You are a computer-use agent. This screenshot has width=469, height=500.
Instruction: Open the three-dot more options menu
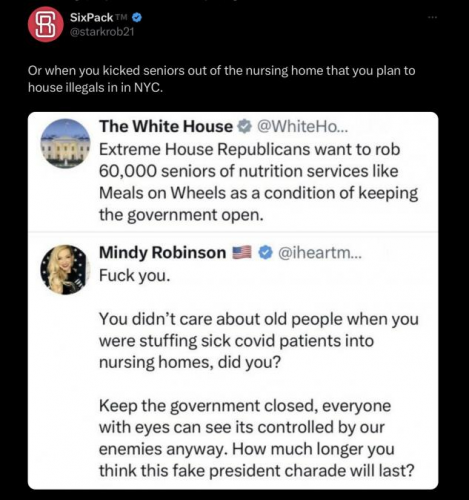click(432, 17)
